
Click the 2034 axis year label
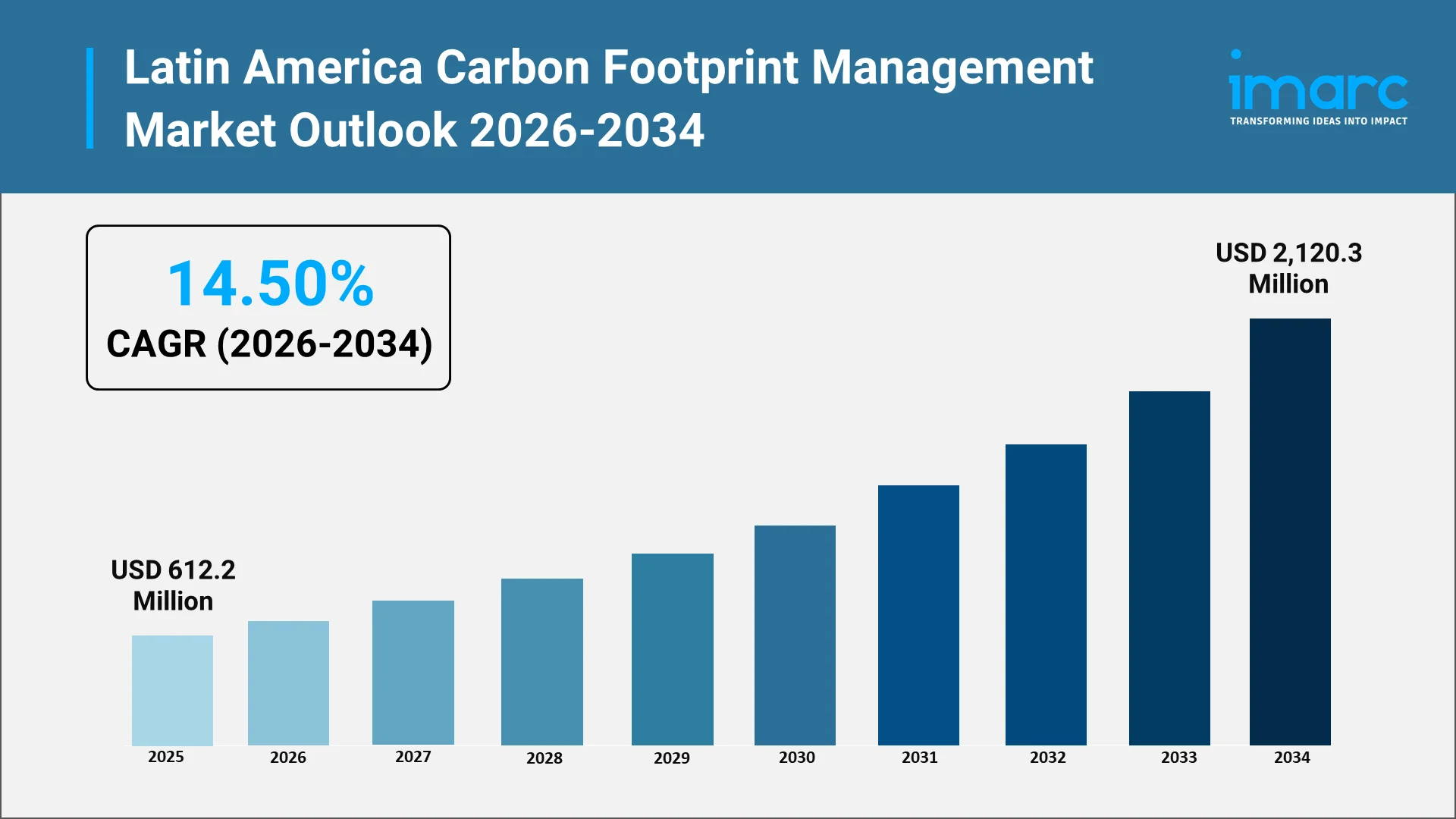coord(1291,757)
